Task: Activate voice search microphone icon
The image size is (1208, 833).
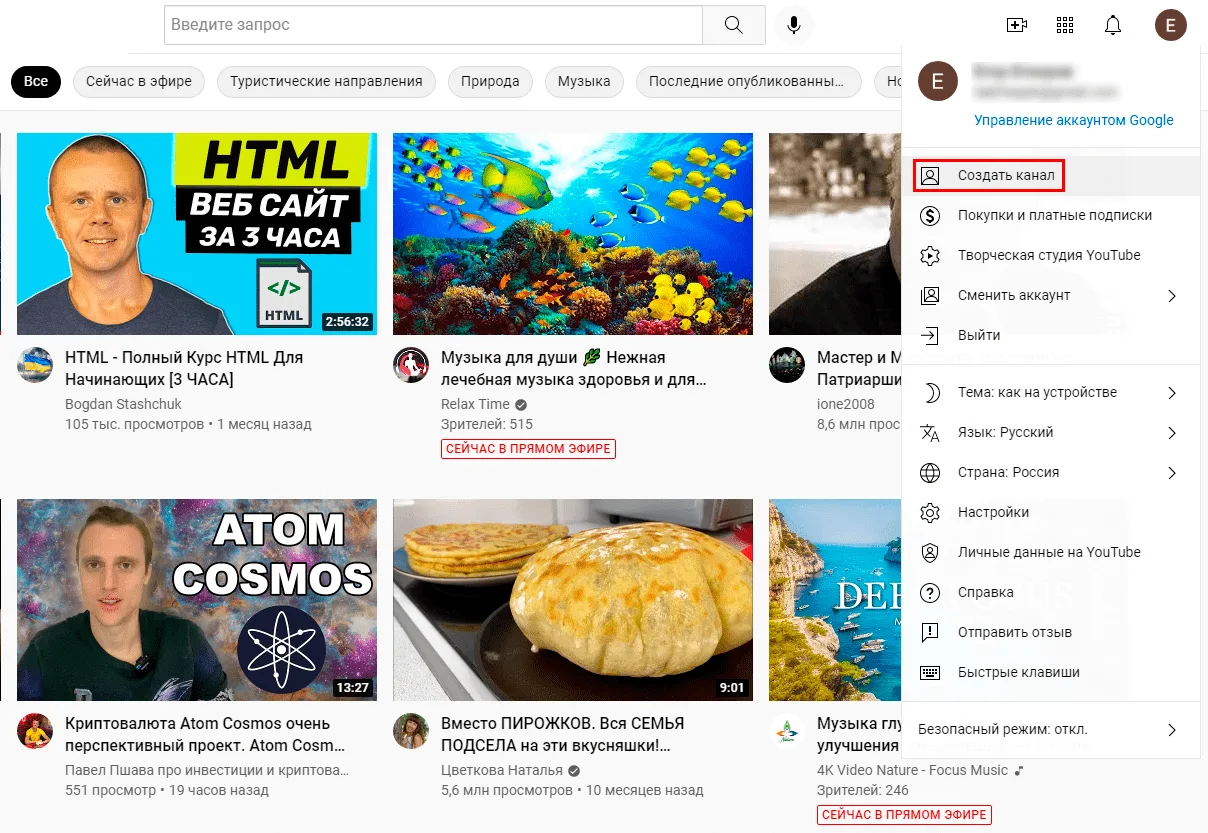Action: [x=794, y=25]
